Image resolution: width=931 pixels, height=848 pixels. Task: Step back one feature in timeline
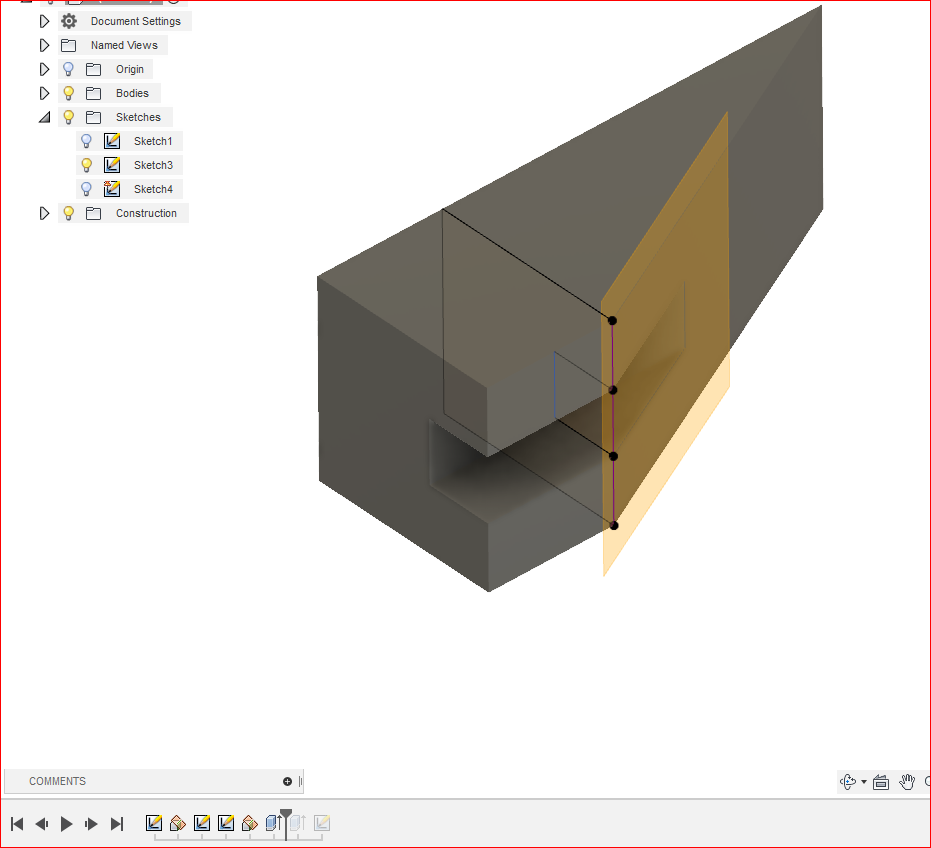[x=42, y=824]
